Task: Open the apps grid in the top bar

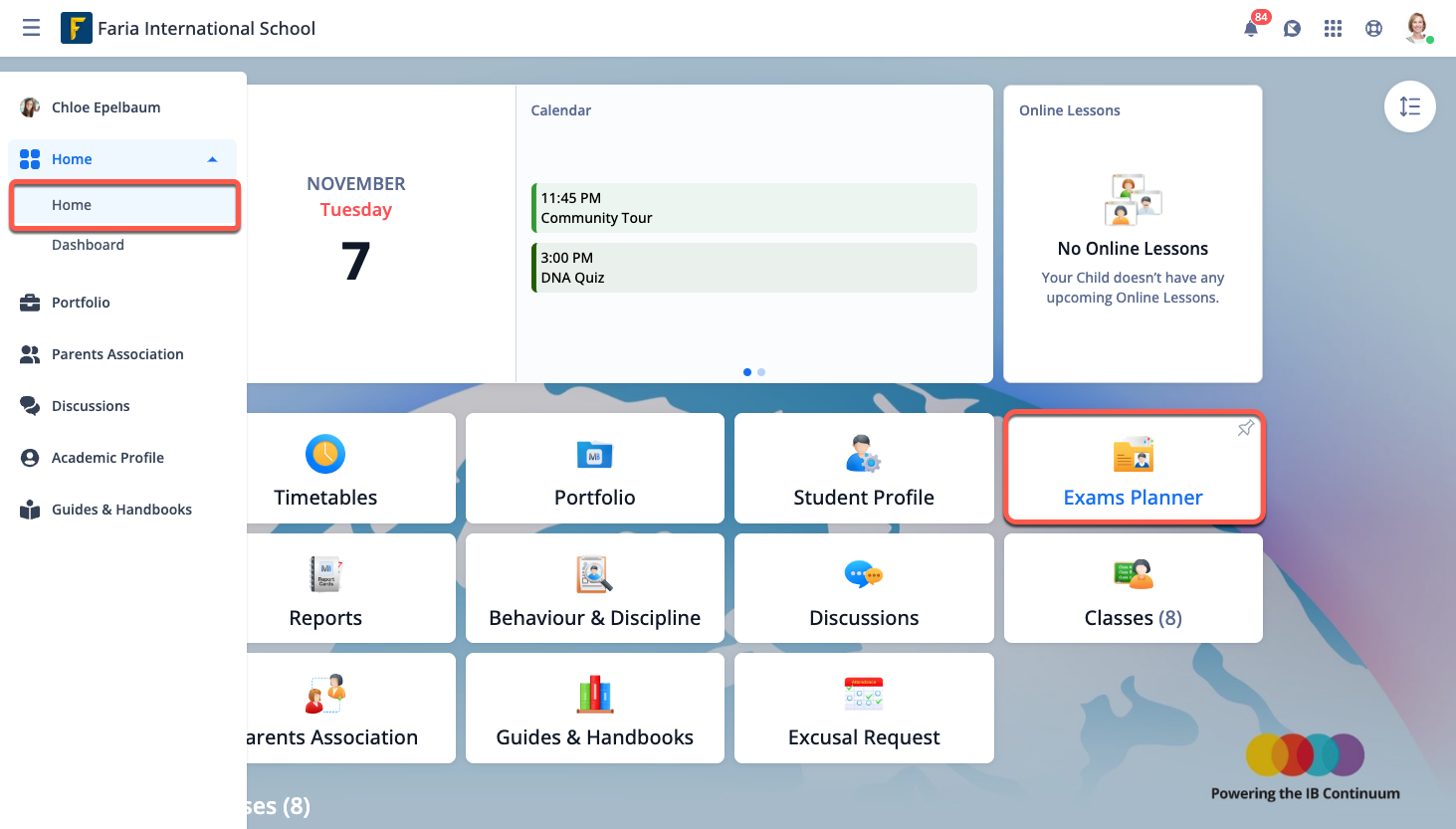Action: tap(1333, 28)
